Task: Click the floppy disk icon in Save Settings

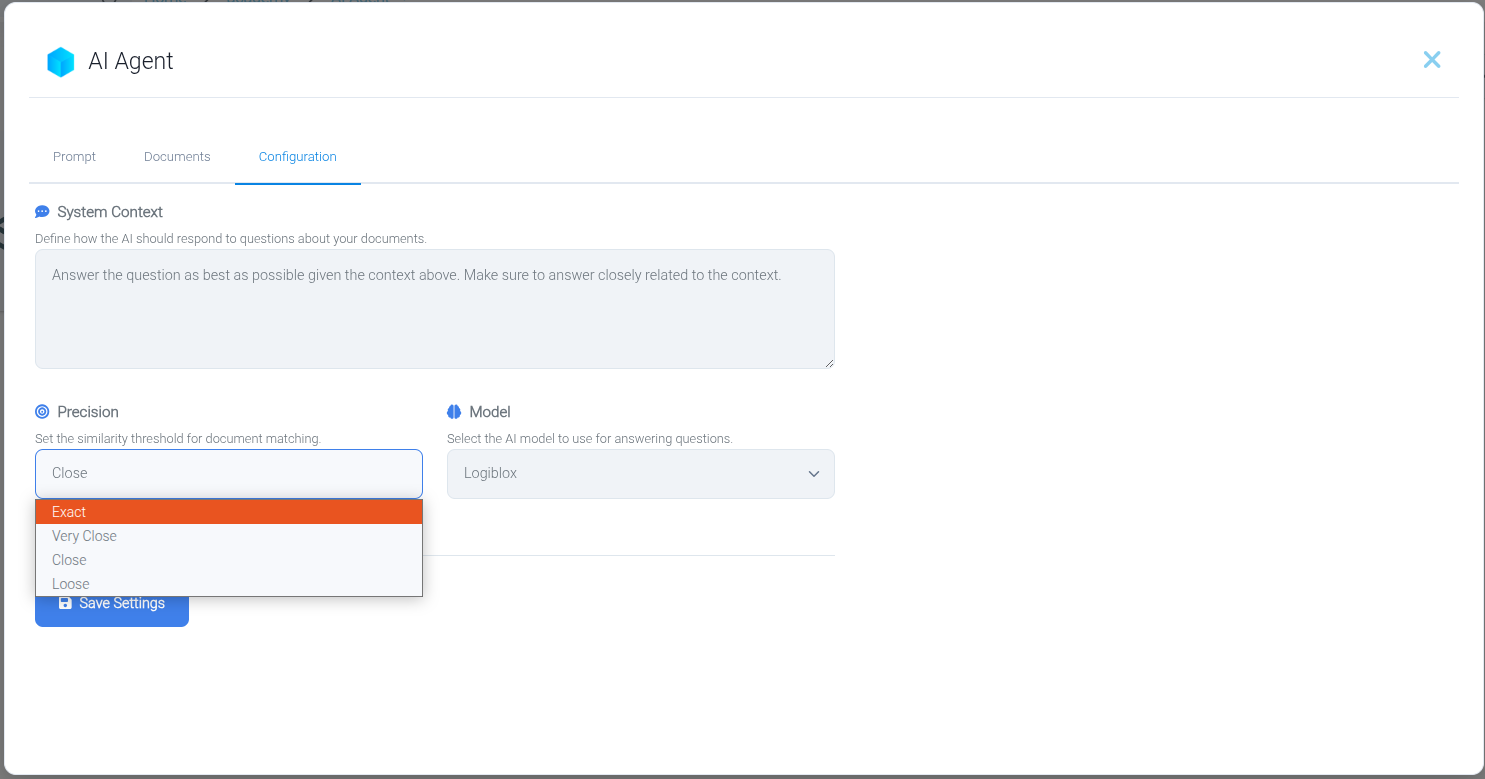Action: [65, 603]
